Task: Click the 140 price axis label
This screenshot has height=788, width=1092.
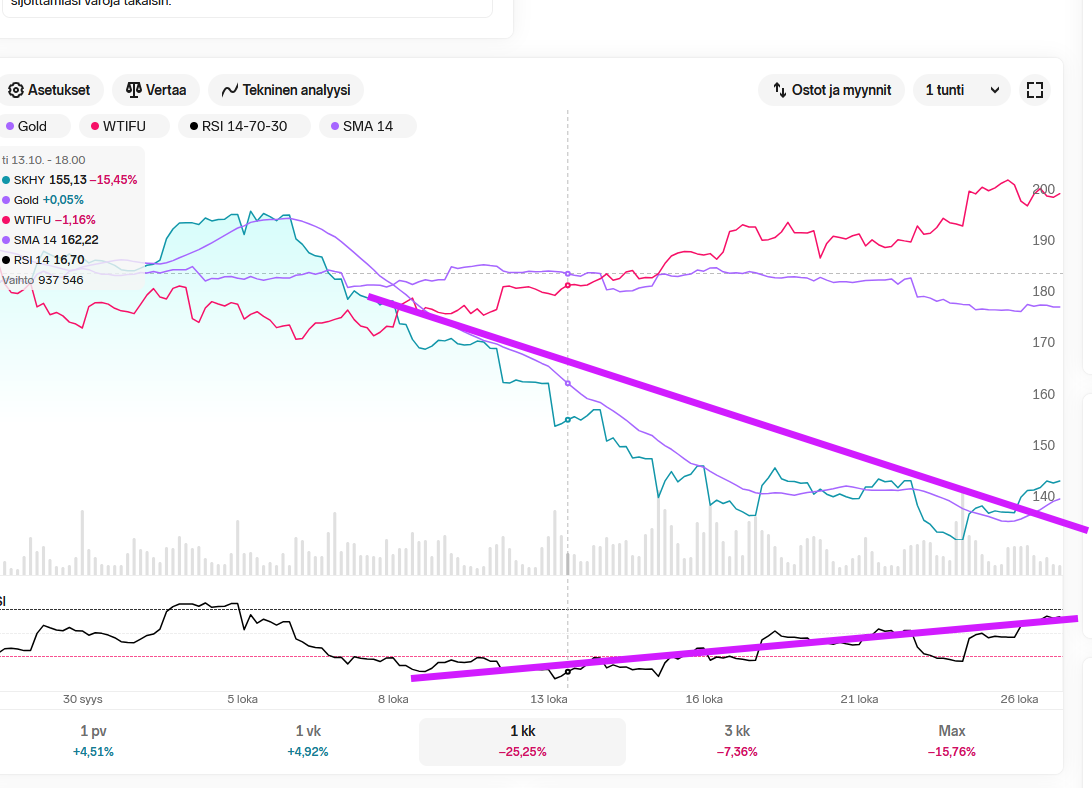Action: [x=1043, y=496]
